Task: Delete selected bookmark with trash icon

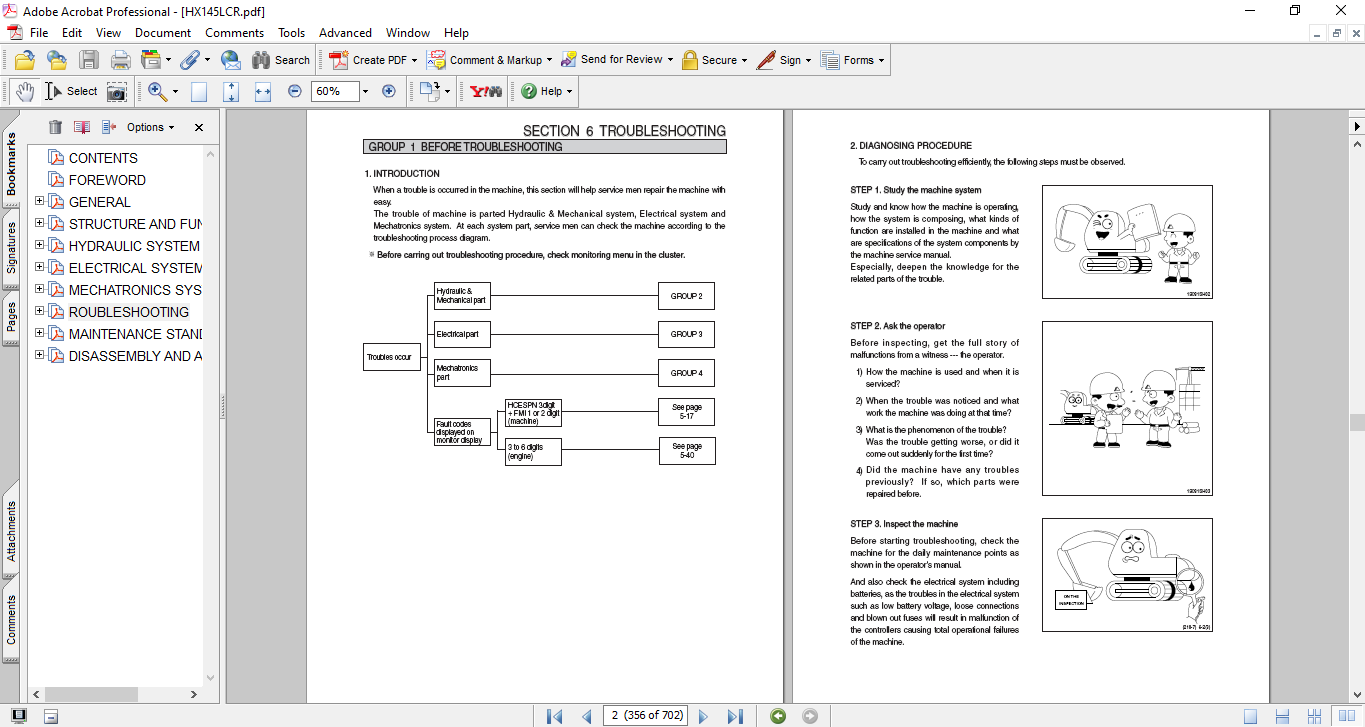Action: tap(55, 127)
